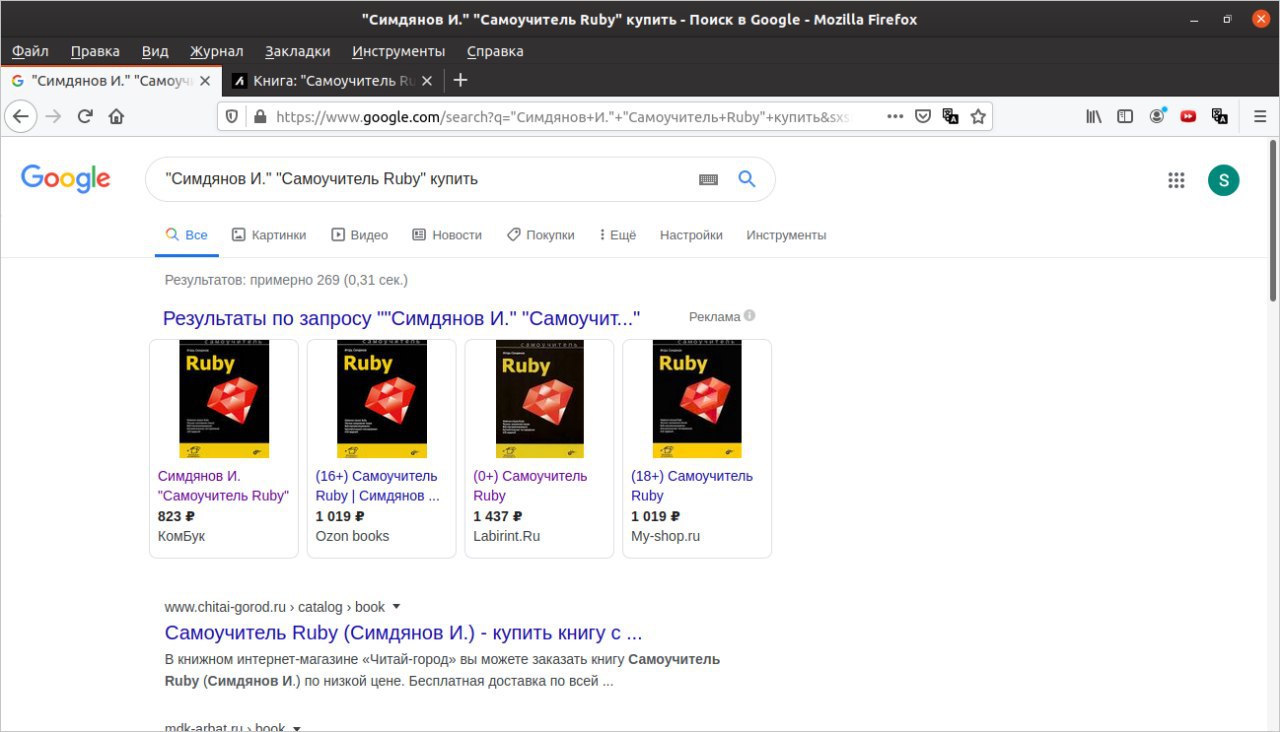Open the Файл menu
This screenshot has width=1280, height=732.
pyautogui.click(x=31, y=51)
